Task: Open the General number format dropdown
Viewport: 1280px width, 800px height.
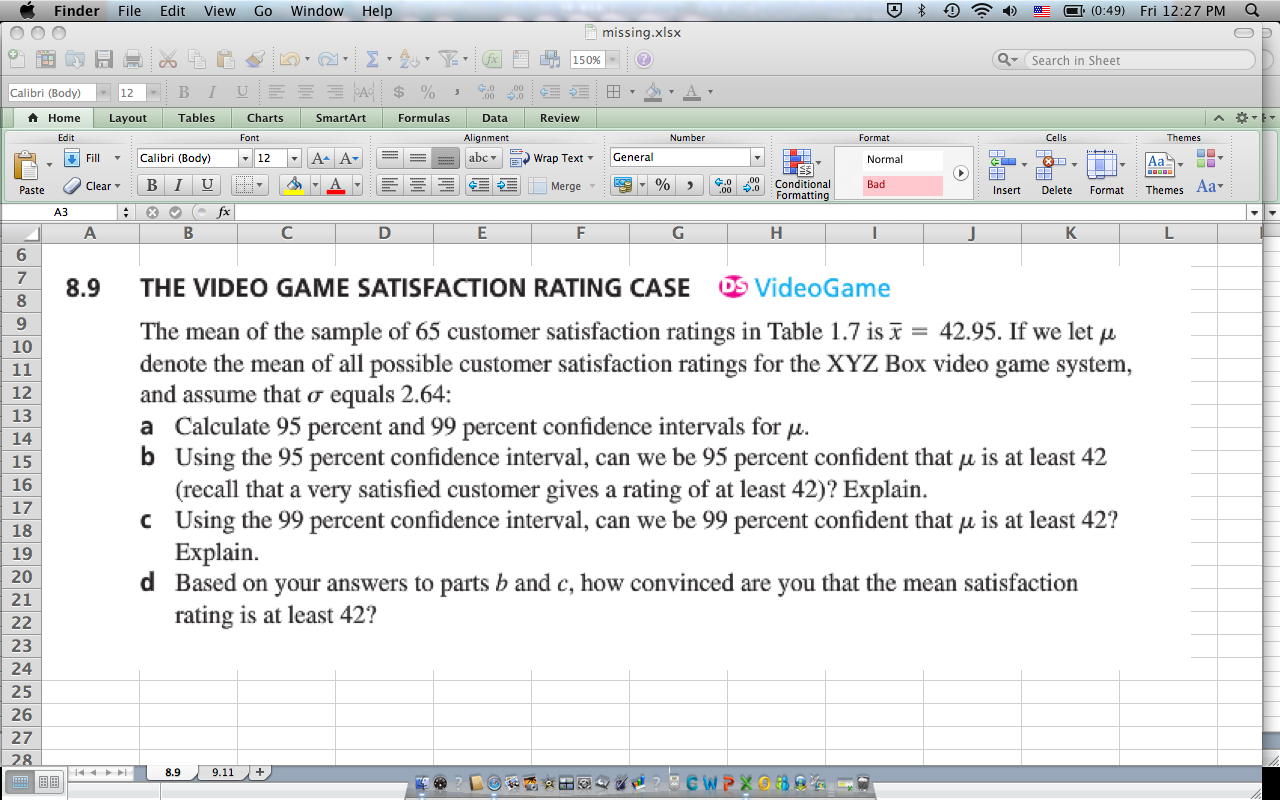Action: pyautogui.click(x=757, y=158)
